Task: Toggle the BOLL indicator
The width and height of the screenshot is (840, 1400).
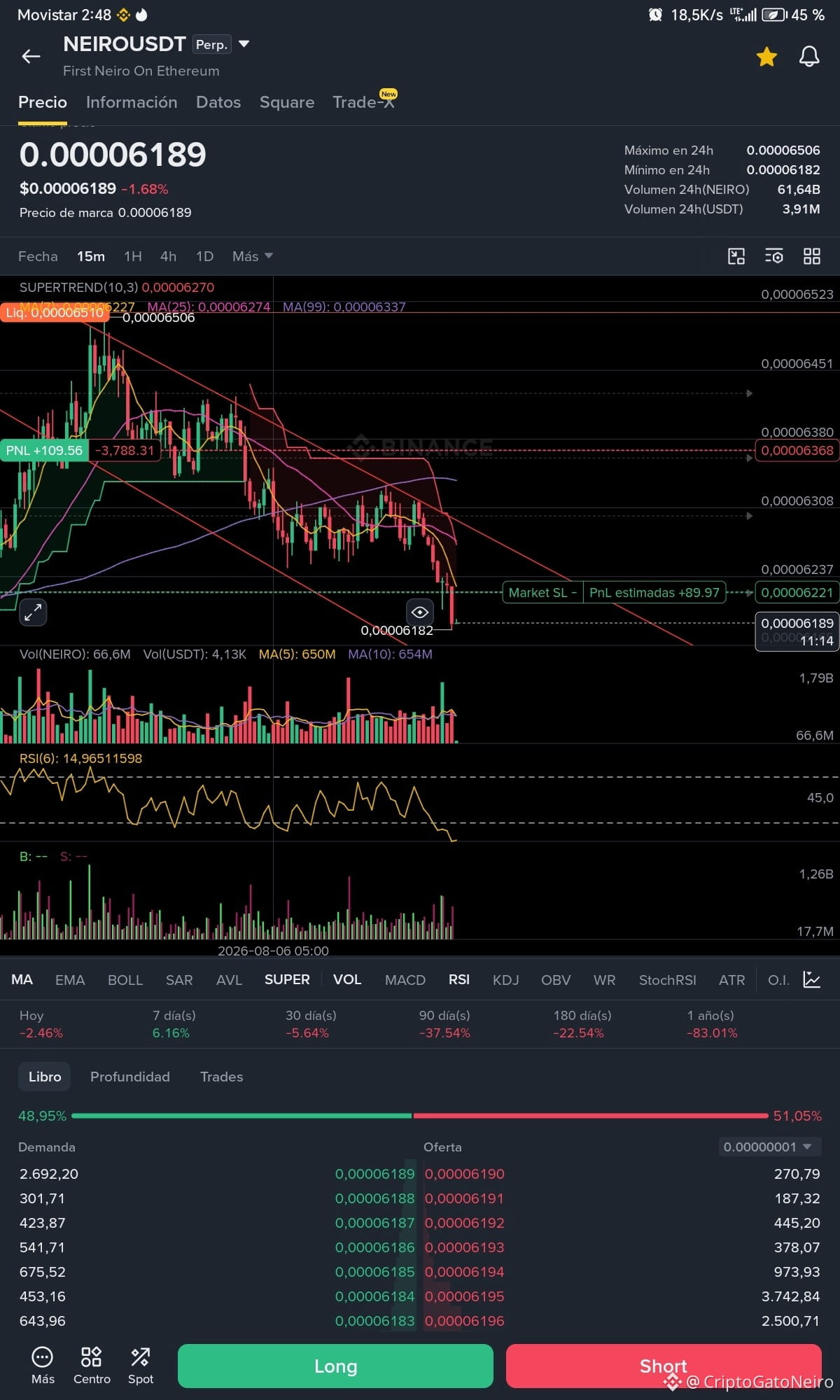Action: 125,980
